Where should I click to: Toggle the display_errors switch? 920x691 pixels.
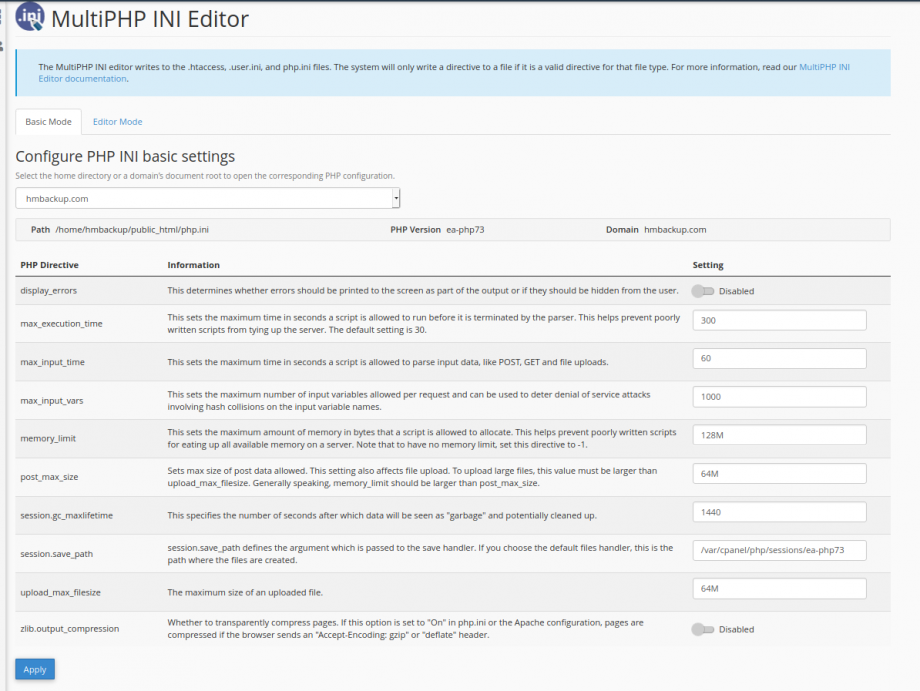(x=702, y=291)
